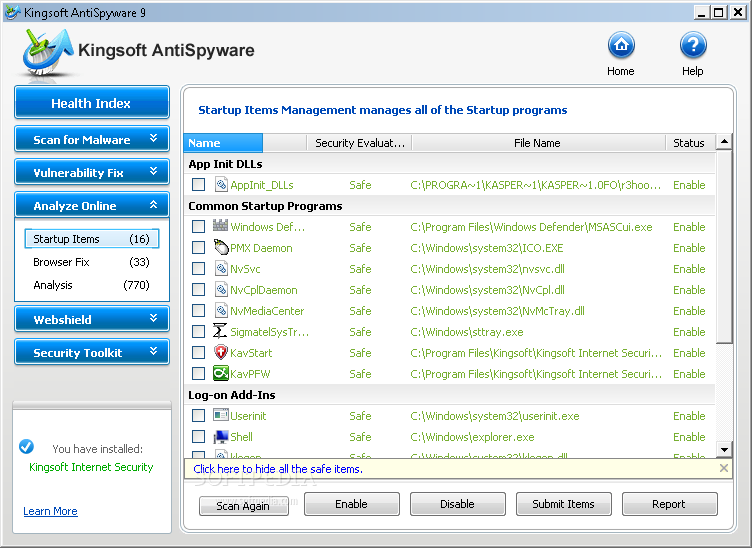Click the App Init DLLs group header
The height and width of the screenshot is (548, 752).
coord(225,164)
